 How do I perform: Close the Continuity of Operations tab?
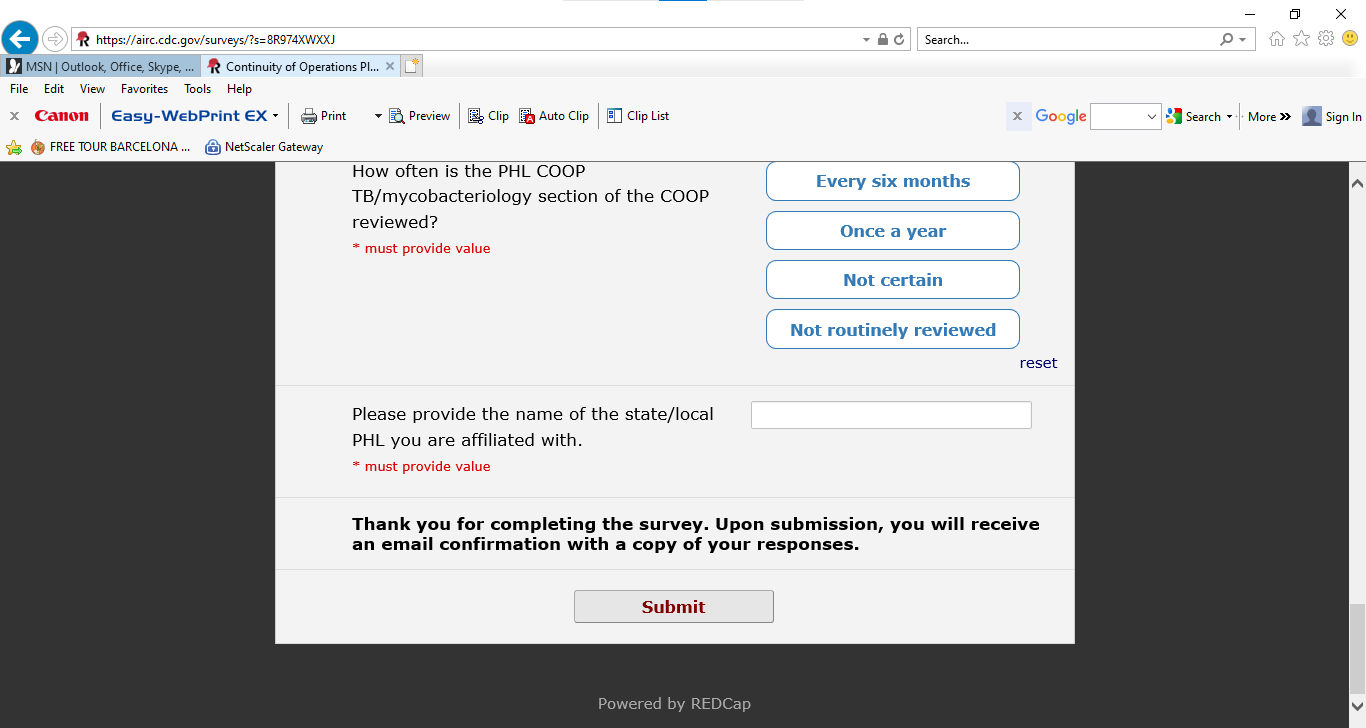(x=390, y=66)
